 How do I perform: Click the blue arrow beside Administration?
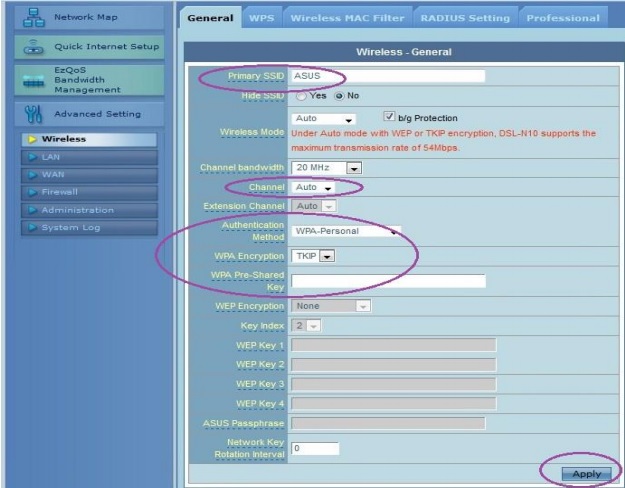[32, 210]
